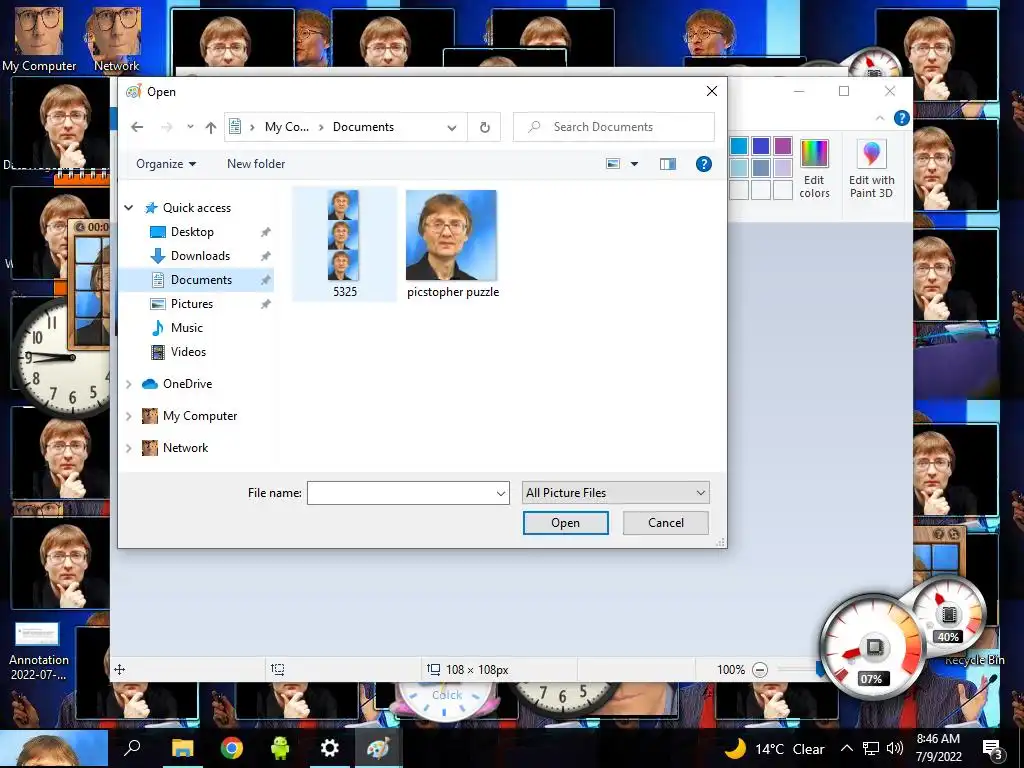Screen dimensions: 1024x768
Task: Open Network desktop icon
Action: click(116, 39)
